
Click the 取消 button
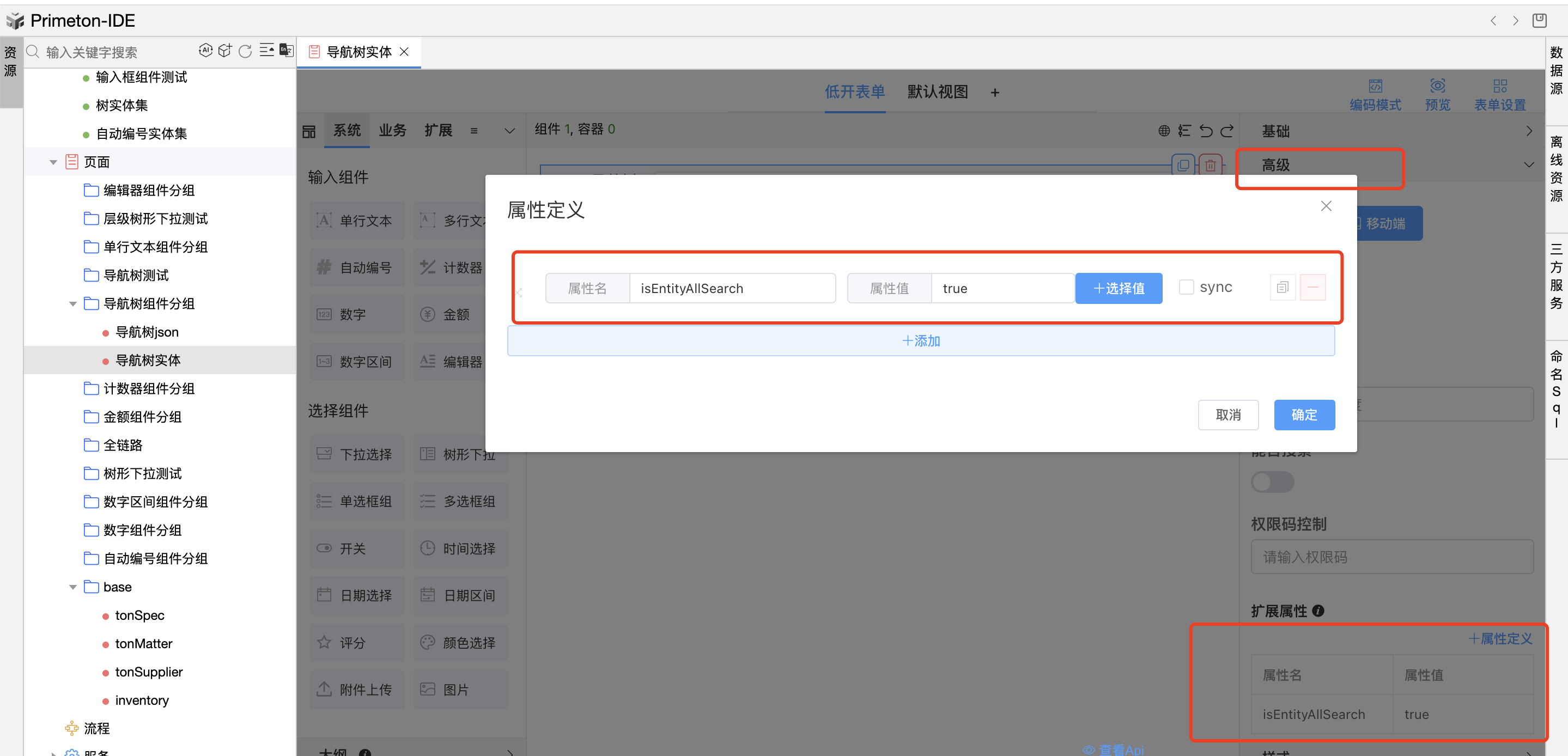tap(1227, 415)
